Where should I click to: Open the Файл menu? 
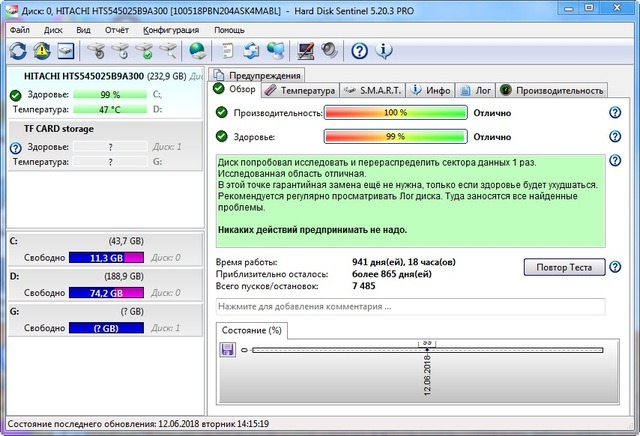(x=20, y=30)
